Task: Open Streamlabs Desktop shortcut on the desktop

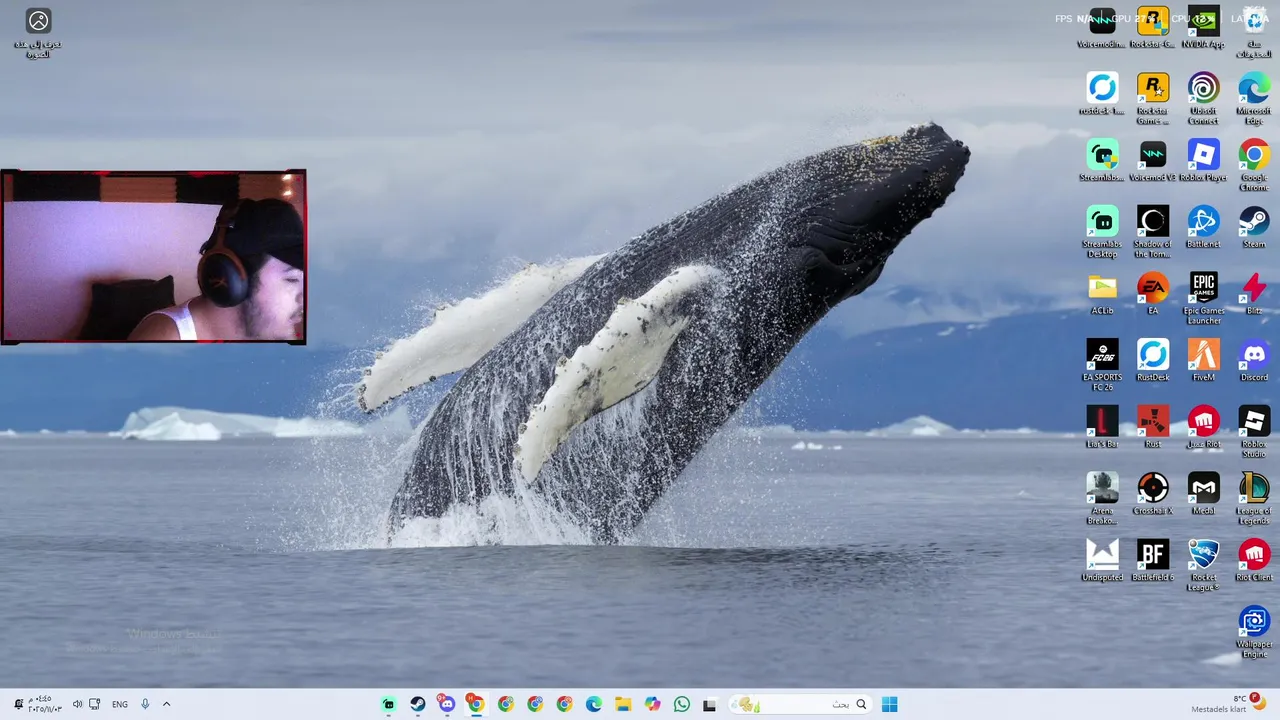Action: click(1102, 232)
